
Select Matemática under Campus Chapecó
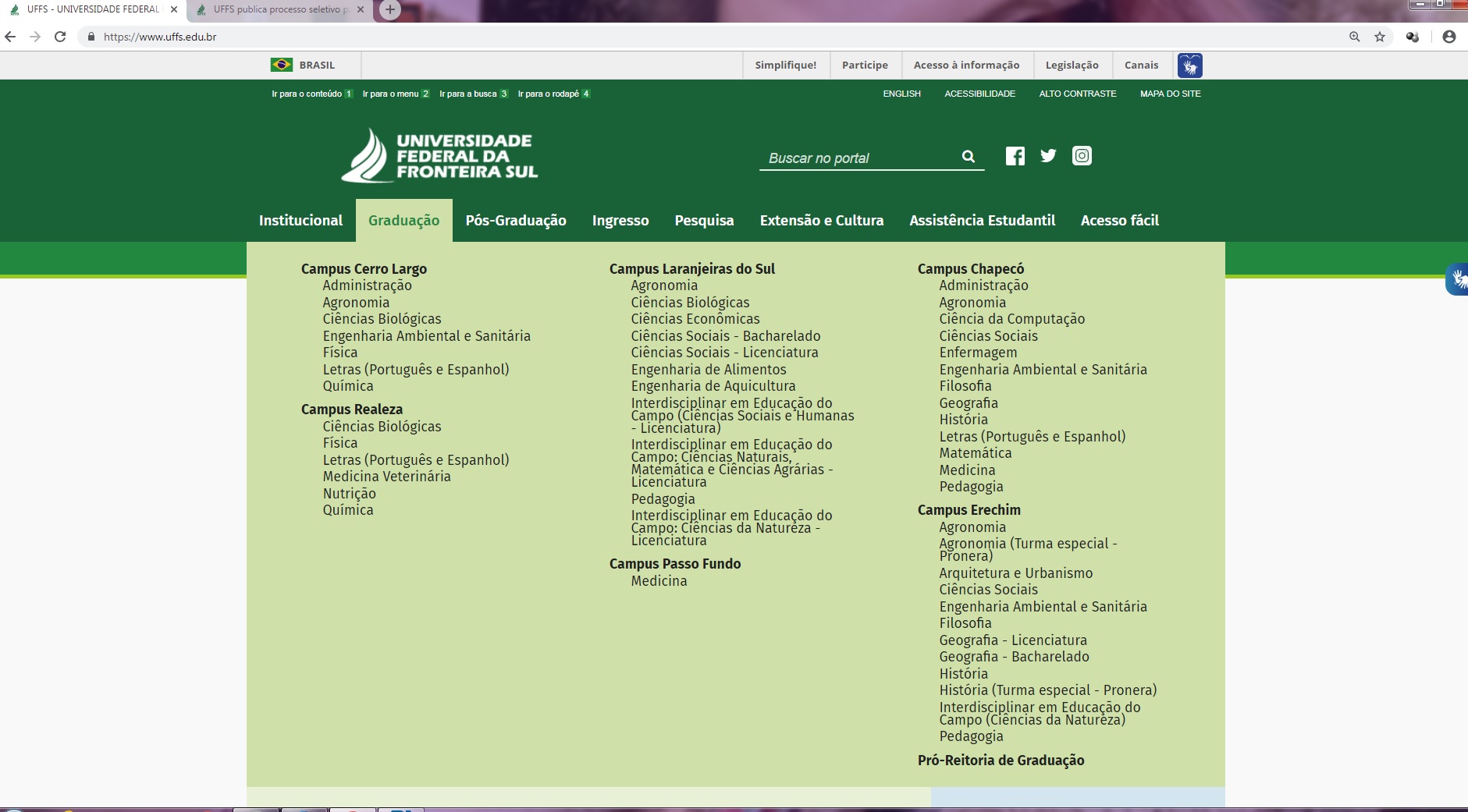coord(976,453)
